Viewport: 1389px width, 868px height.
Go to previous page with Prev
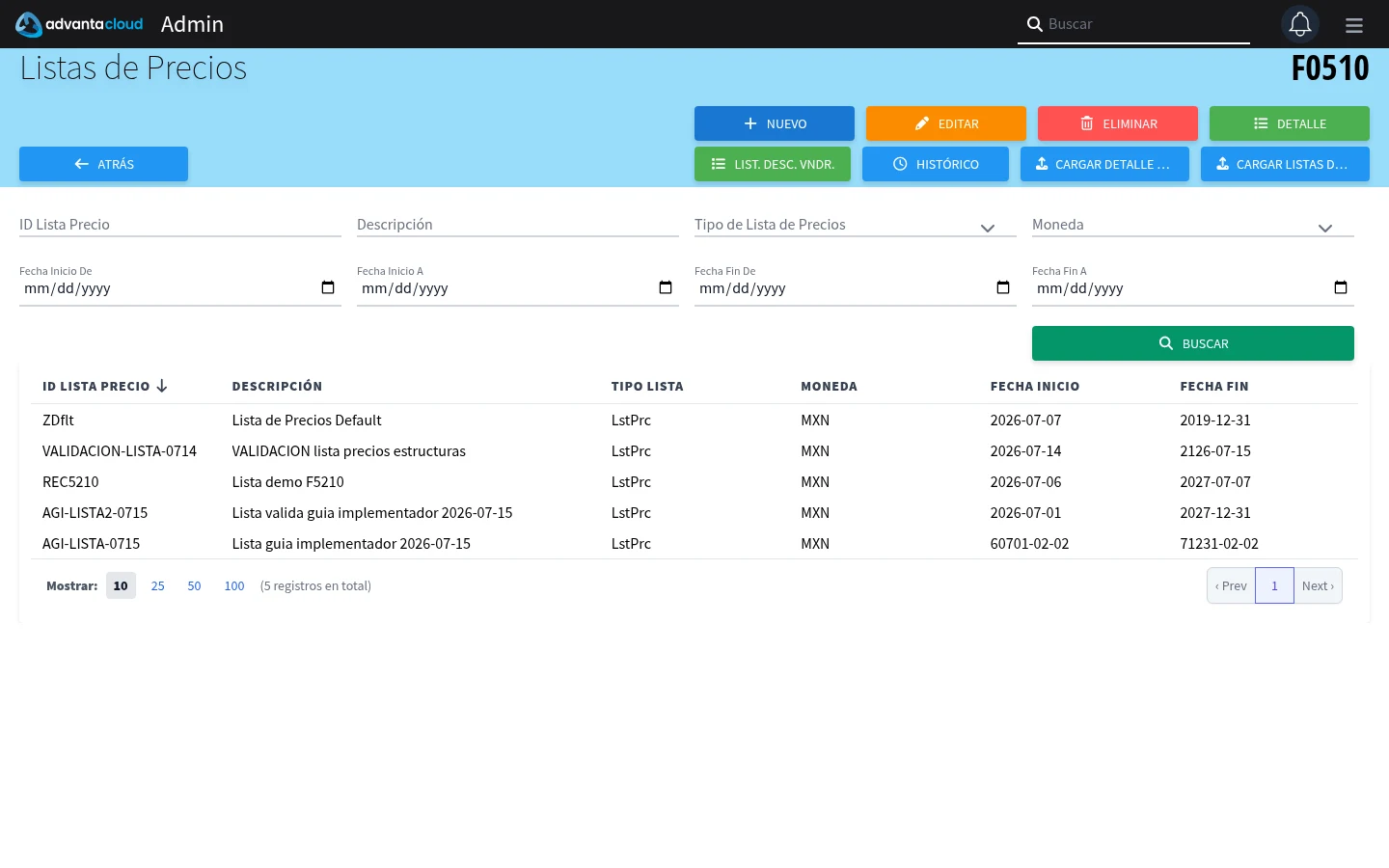[1231, 585]
